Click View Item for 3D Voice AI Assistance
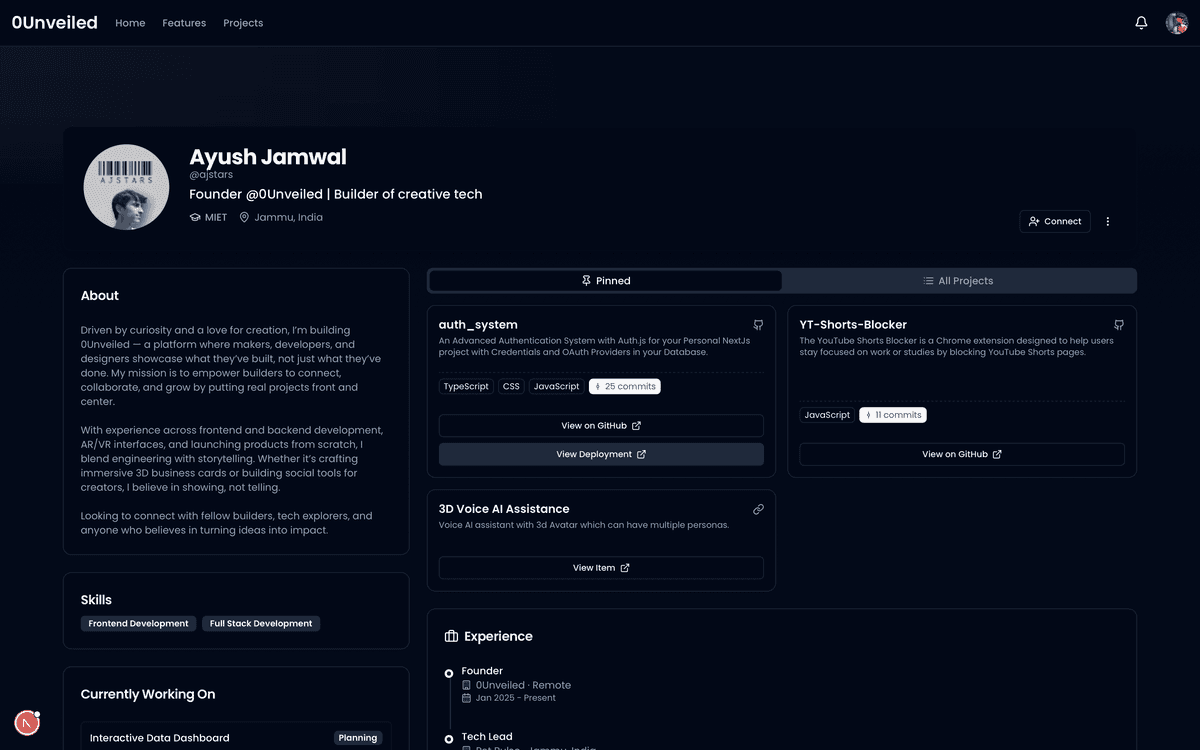The height and width of the screenshot is (750, 1200). [601, 568]
